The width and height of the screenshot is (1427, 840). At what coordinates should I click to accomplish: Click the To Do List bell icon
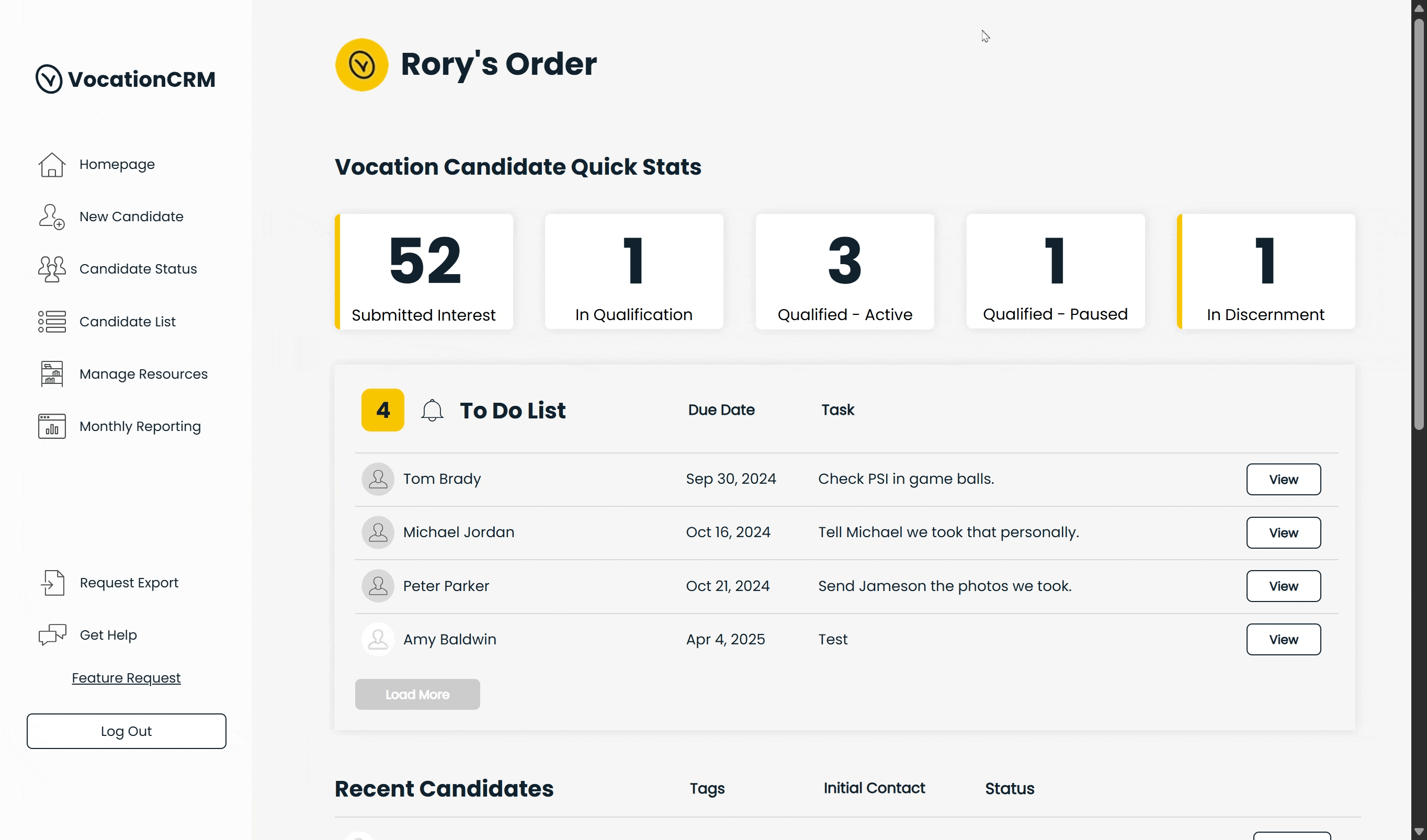coord(432,411)
